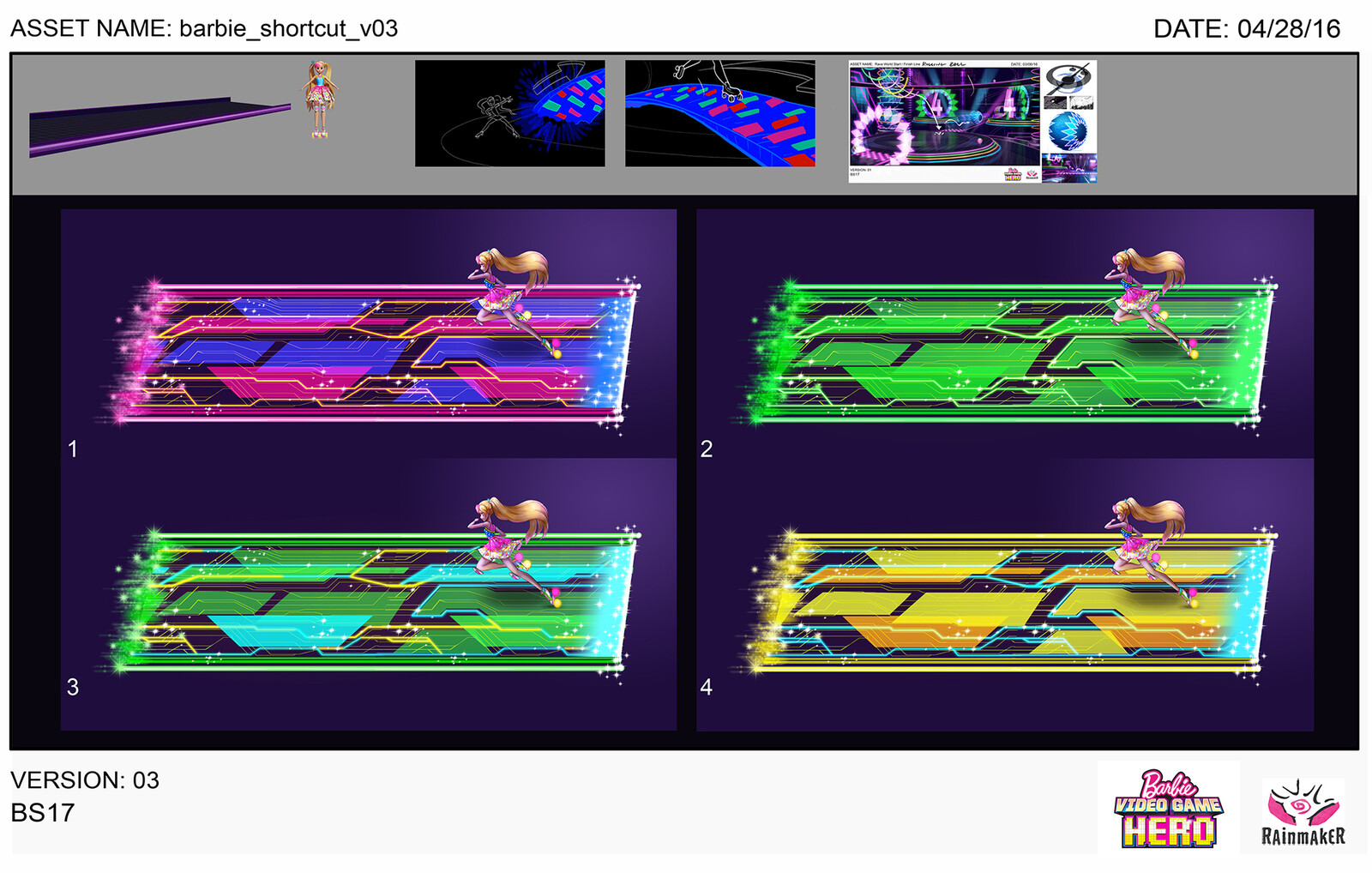1372x873 pixels.
Task: Click the variant number '3' label
Action: tap(73, 687)
